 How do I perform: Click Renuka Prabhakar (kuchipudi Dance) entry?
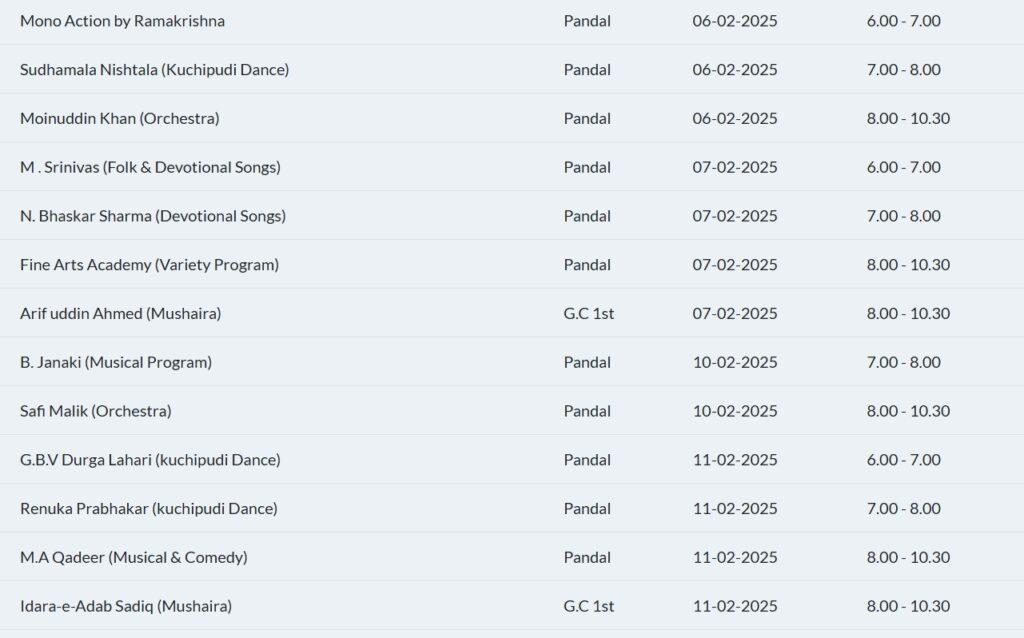[148, 509]
